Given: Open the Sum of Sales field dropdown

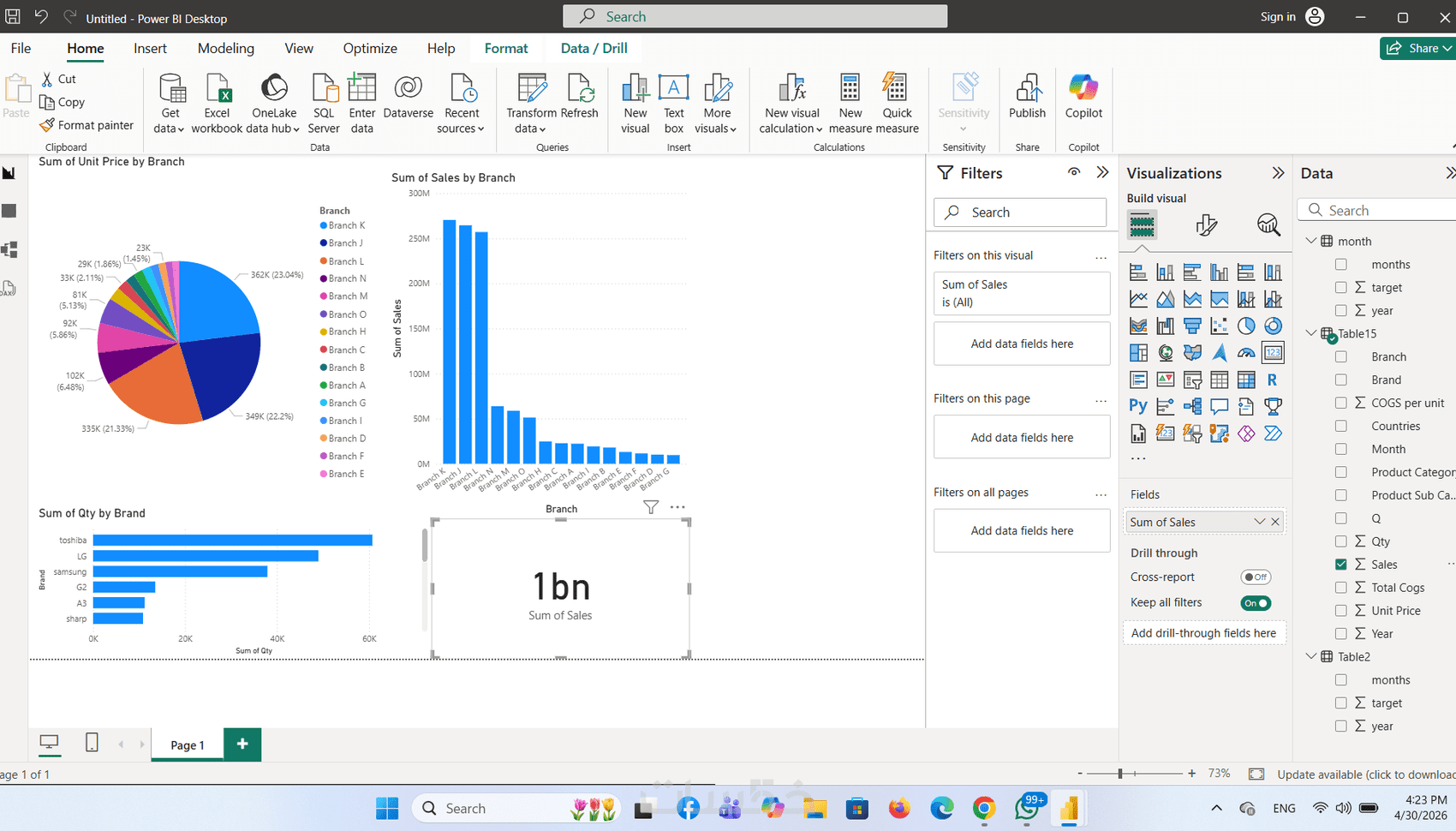Looking at the screenshot, I should 1259,522.
